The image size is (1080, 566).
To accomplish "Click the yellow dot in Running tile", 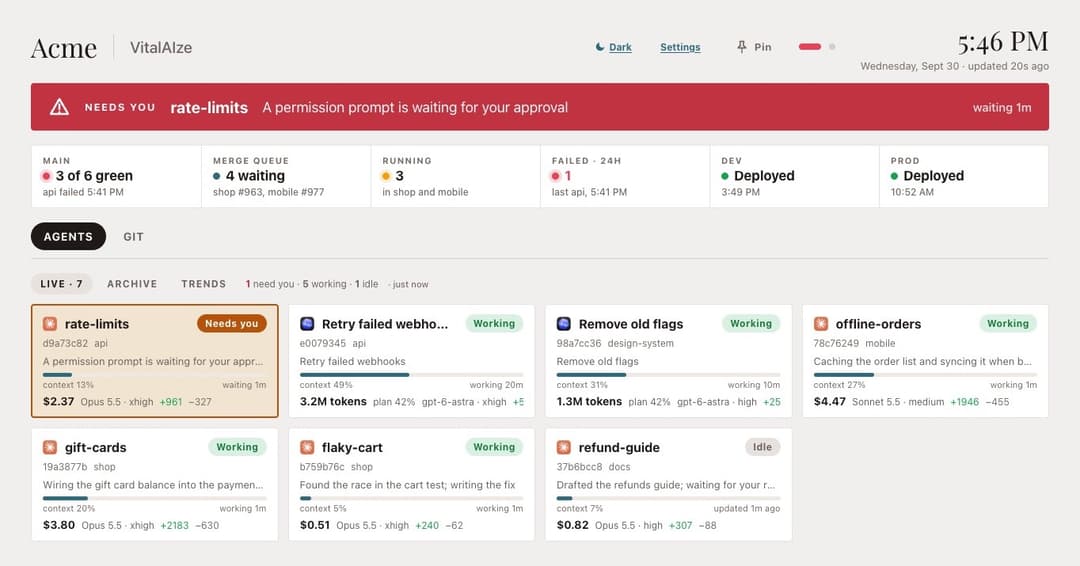I will 386,176.
